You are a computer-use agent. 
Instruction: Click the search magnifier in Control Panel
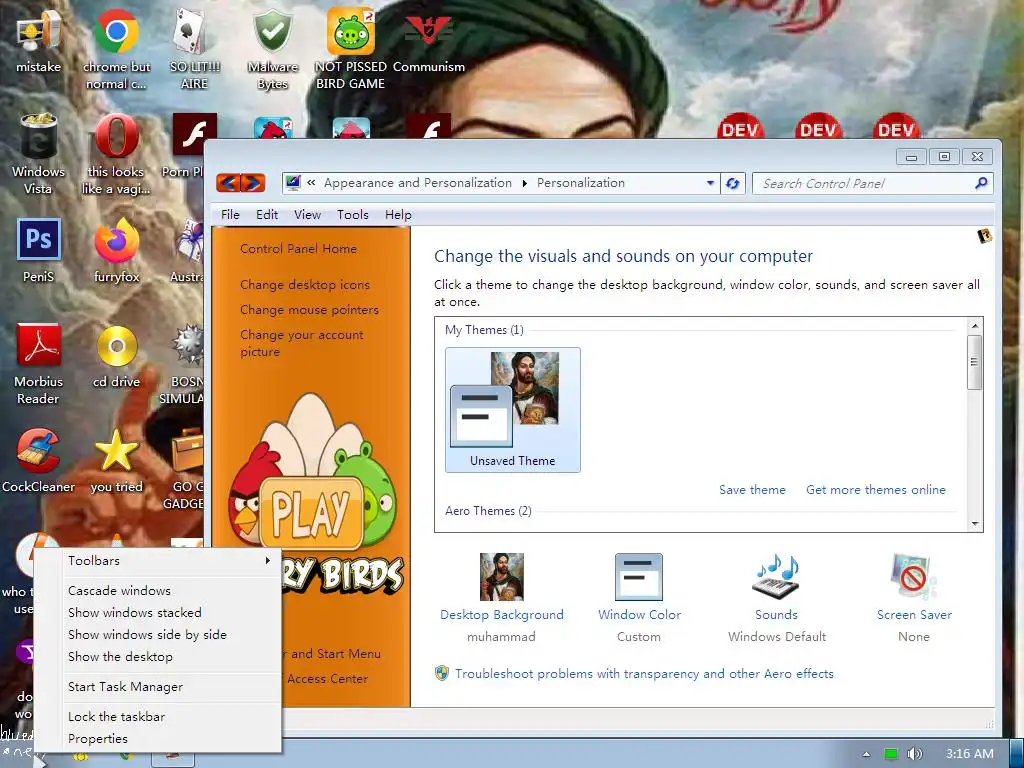[x=981, y=184]
